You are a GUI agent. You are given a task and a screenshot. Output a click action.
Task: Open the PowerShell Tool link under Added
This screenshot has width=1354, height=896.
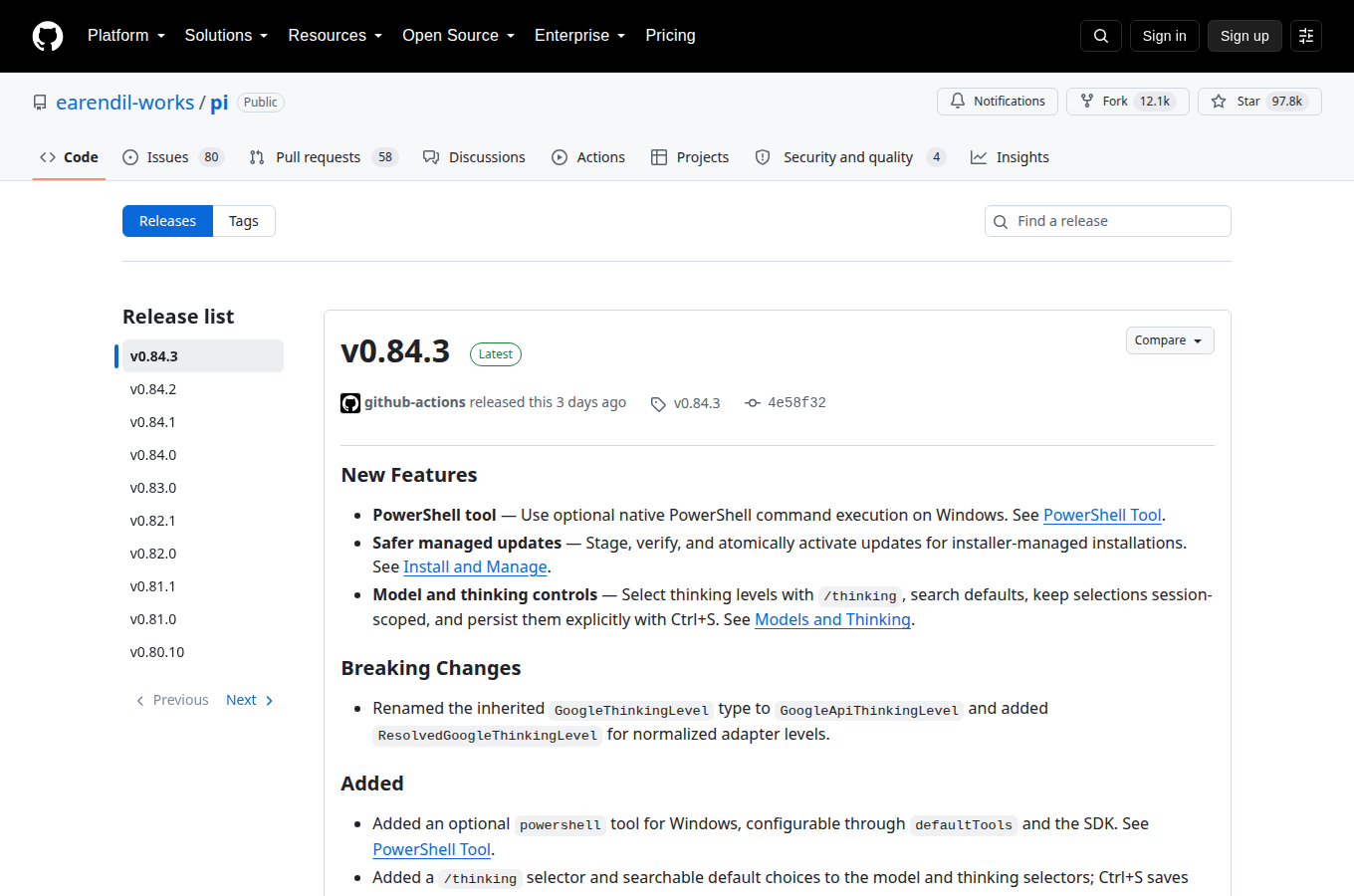point(431,849)
